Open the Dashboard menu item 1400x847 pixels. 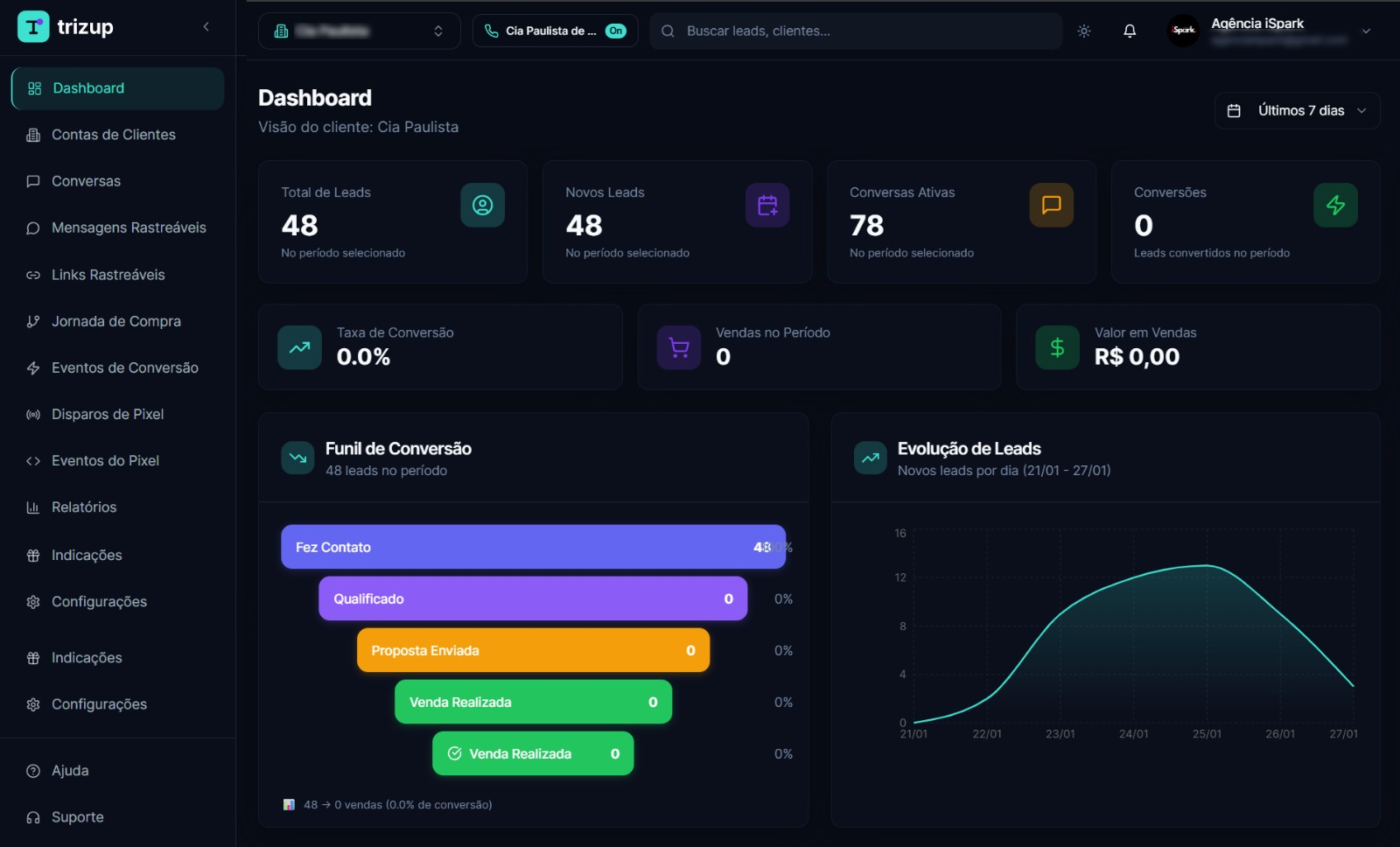(x=118, y=88)
